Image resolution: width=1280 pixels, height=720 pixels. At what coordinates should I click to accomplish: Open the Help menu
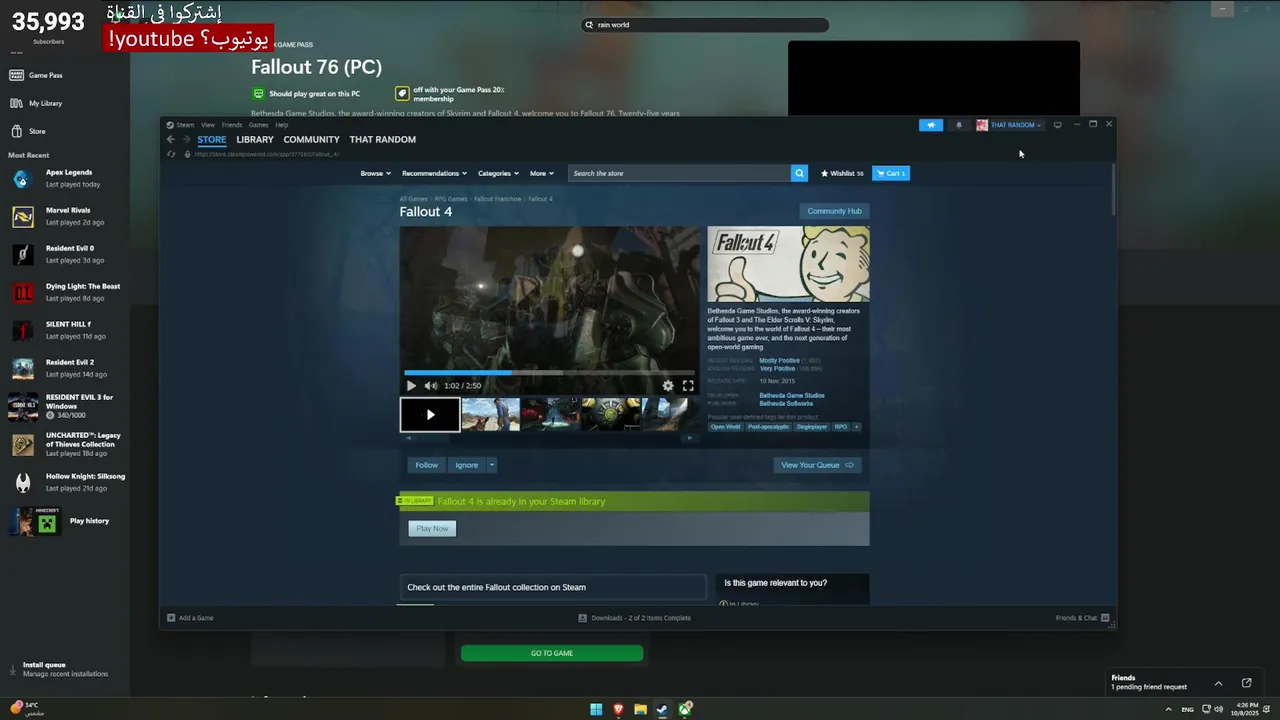coord(282,125)
